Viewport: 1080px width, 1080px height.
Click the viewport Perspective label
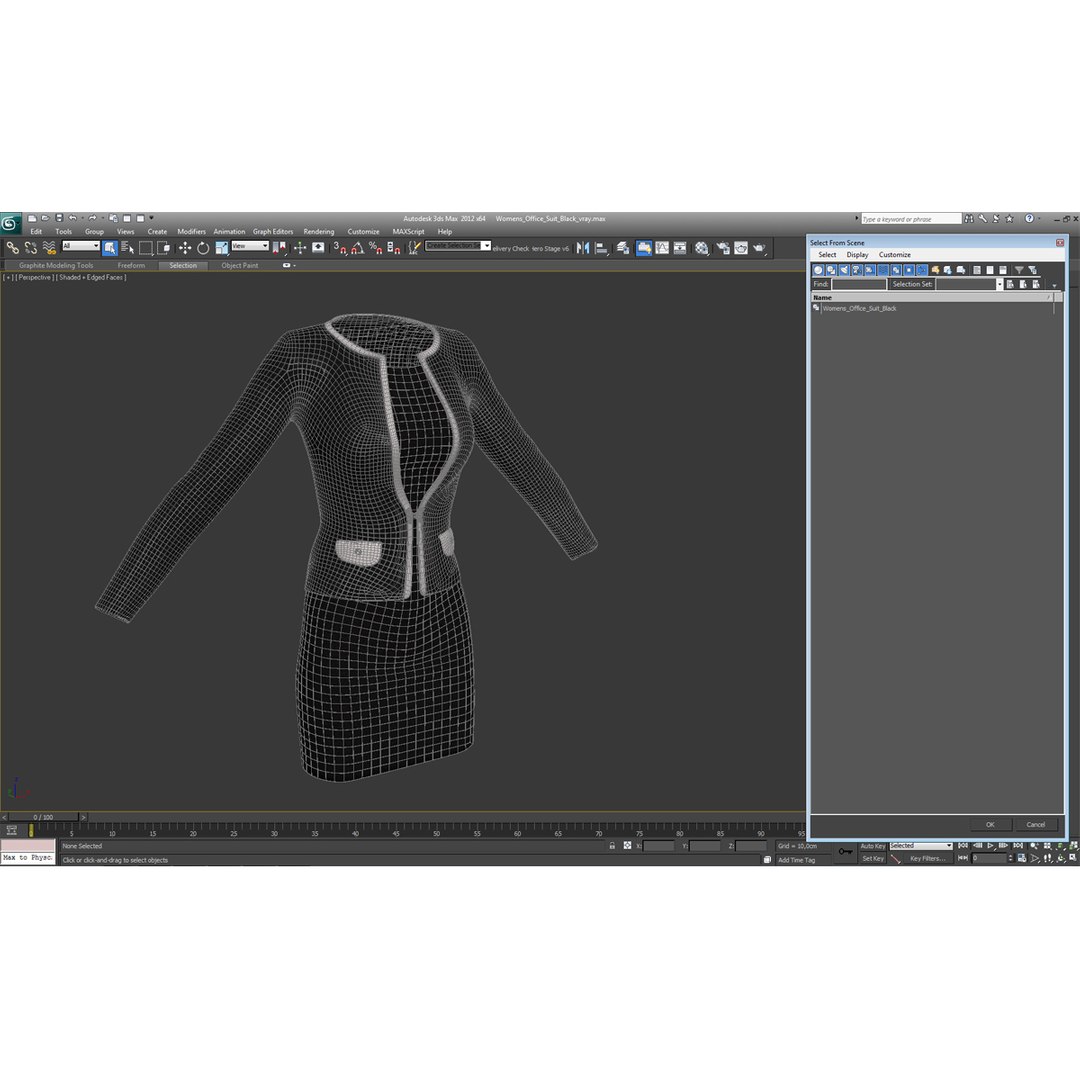(x=34, y=278)
